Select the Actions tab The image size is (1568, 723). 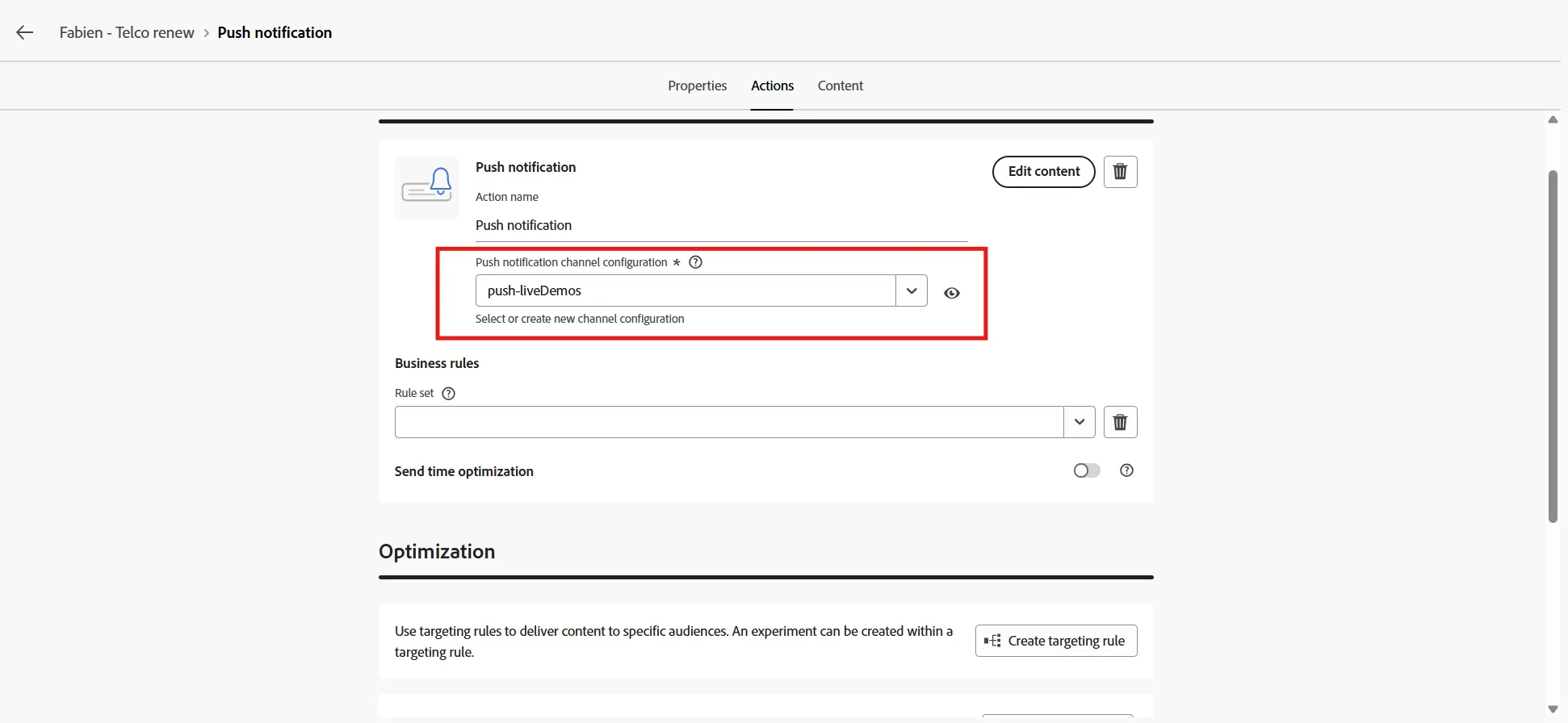click(772, 86)
